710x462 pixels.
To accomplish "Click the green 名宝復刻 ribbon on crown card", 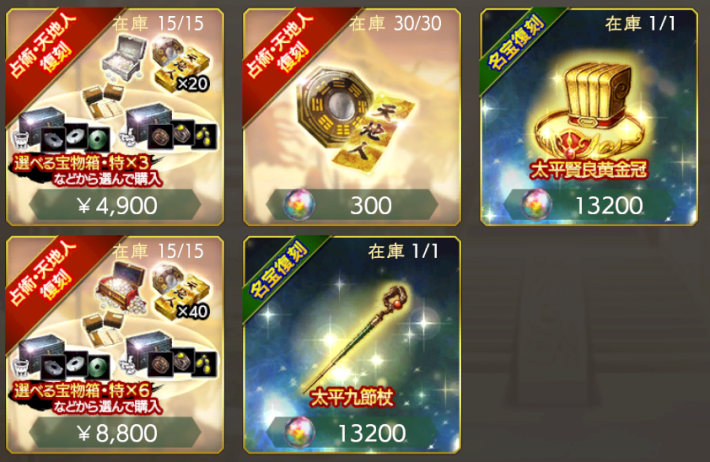I will click(x=516, y=43).
